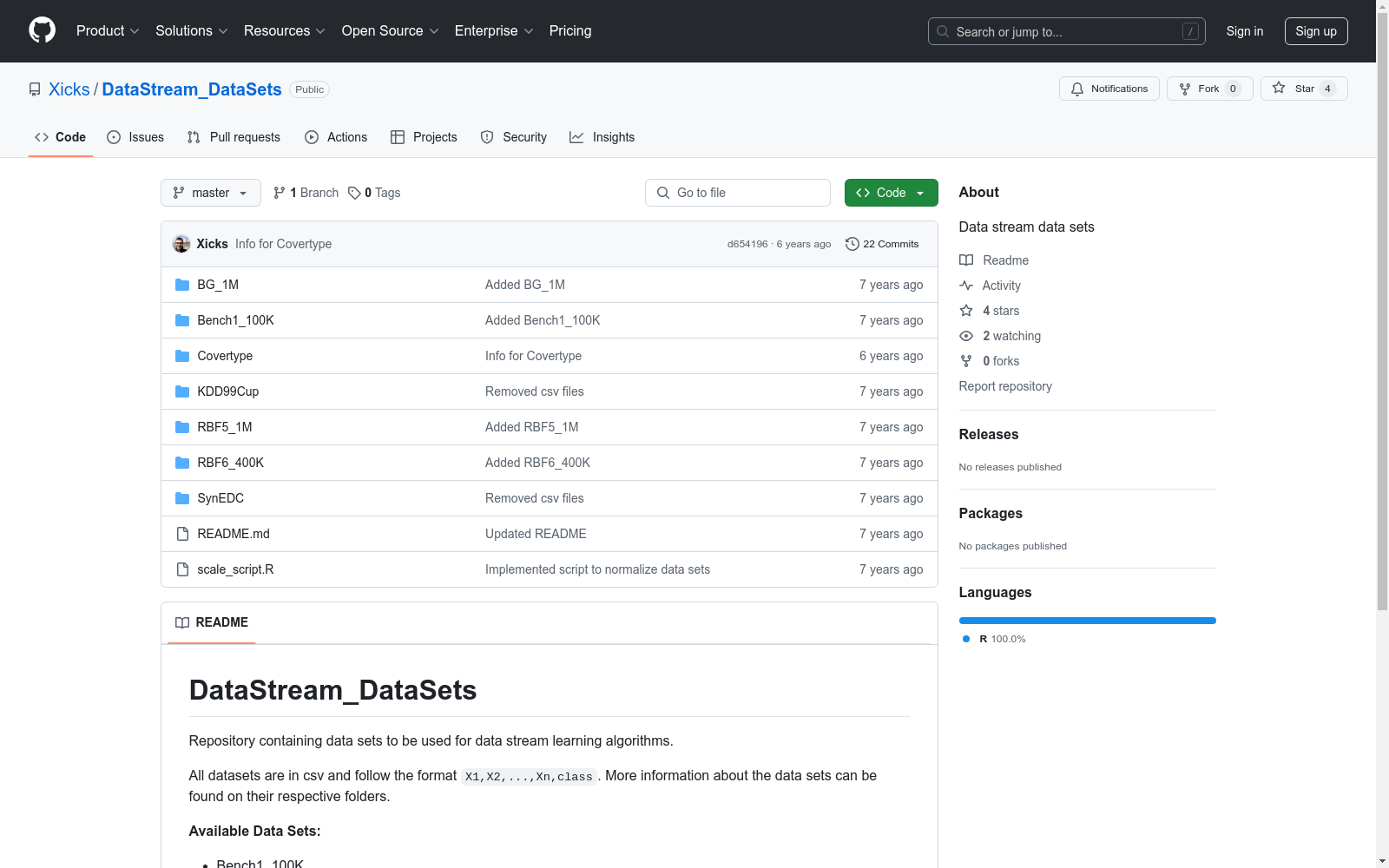Click the Activity pulse icon

coord(966,286)
